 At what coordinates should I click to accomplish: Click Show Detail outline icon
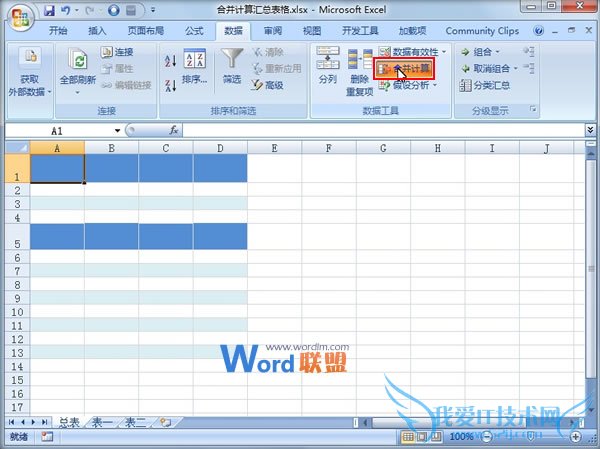point(529,51)
